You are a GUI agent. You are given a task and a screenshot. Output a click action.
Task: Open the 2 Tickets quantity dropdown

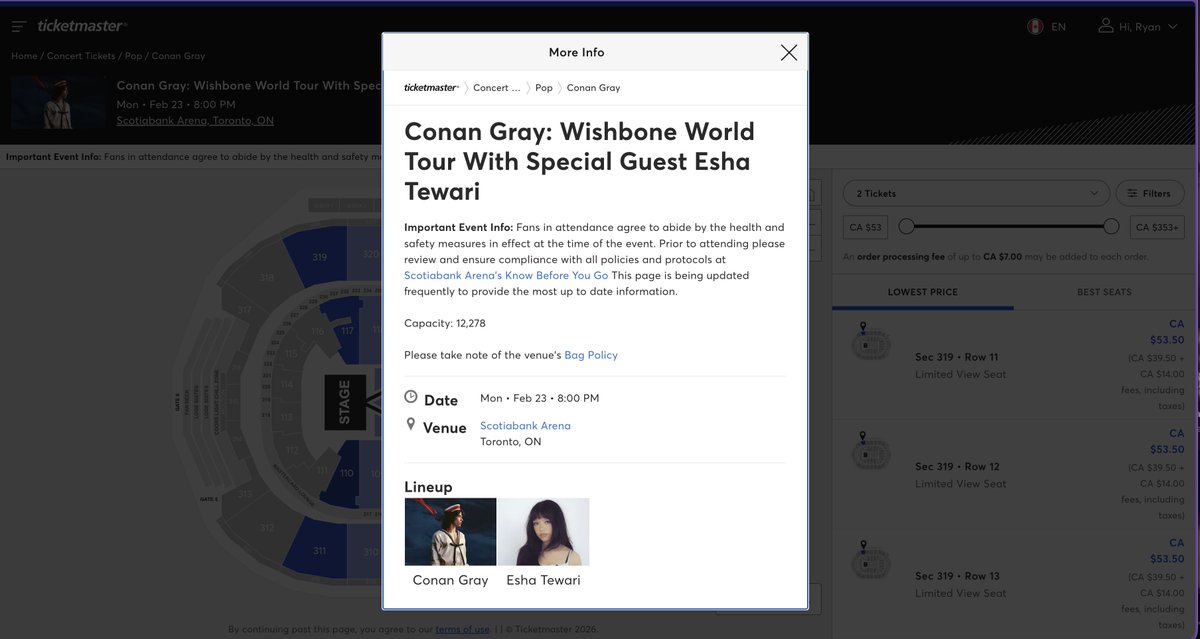(976, 193)
